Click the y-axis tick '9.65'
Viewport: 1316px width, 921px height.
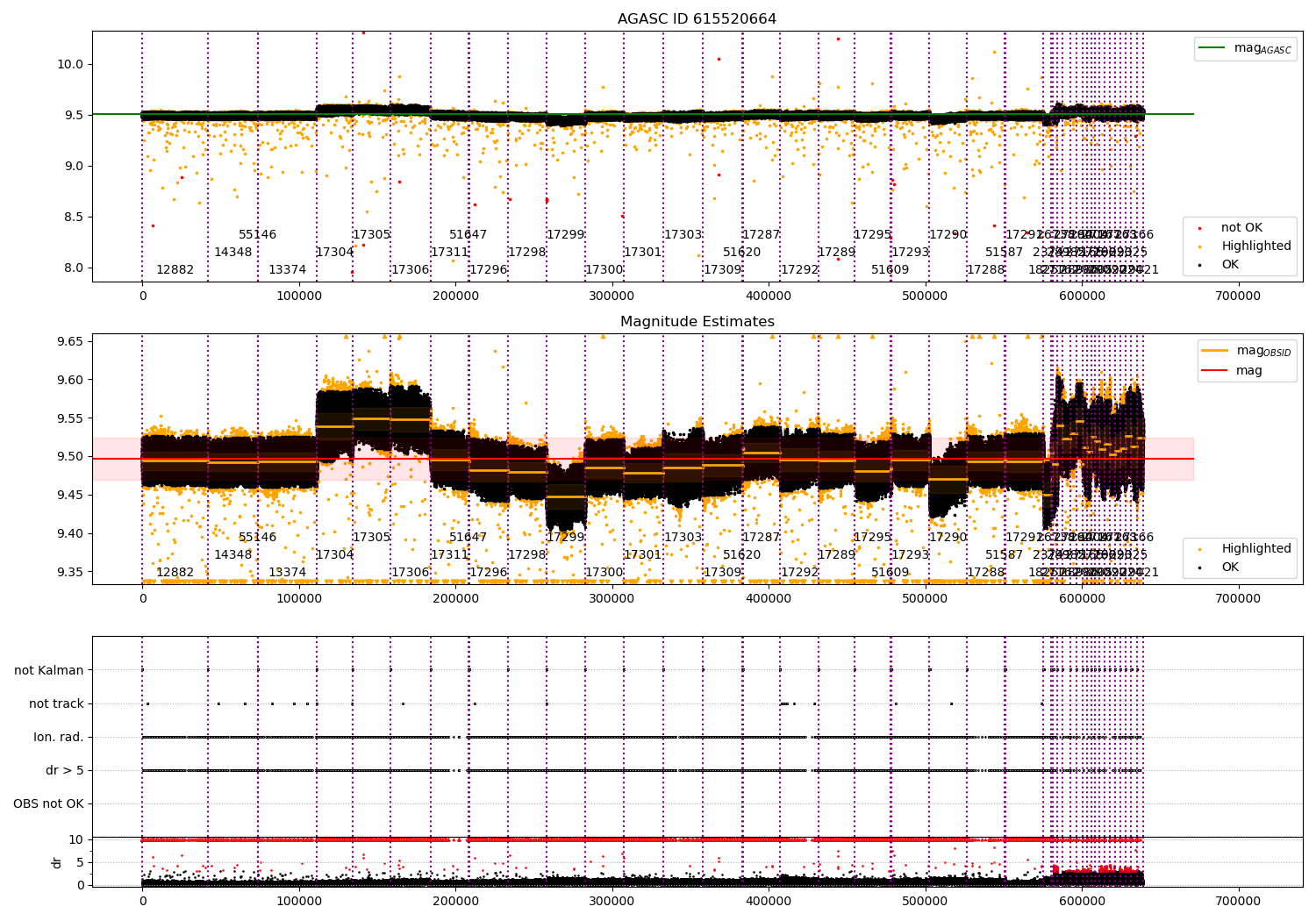(70, 341)
